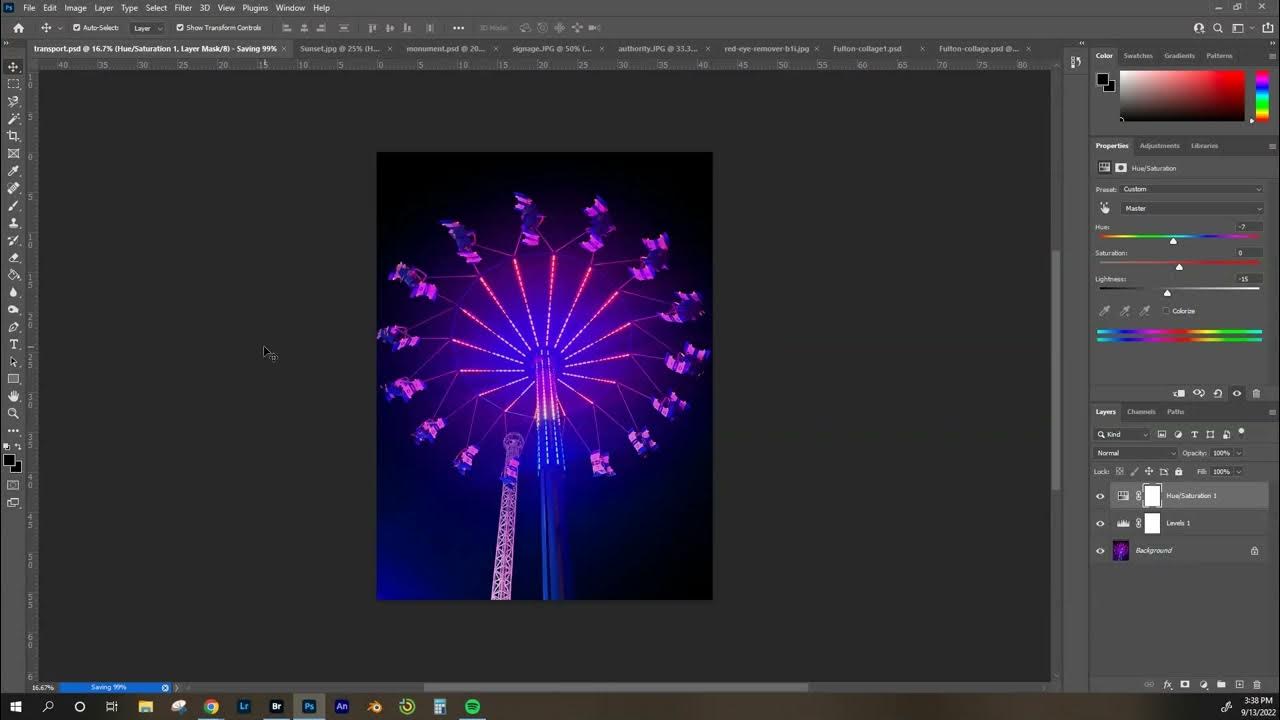1280x720 pixels.
Task: Toggle adjustment visibility eye in Properties panel
Action: click(1237, 393)
